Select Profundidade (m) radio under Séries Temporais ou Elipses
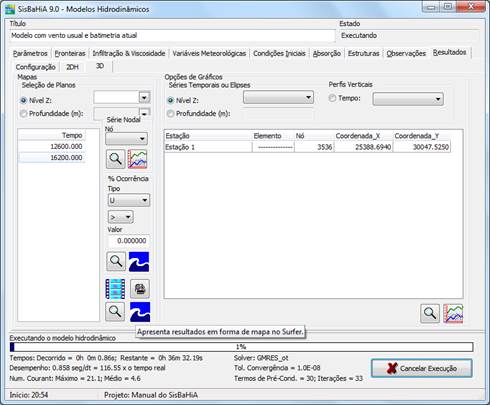This screenshot has width=490, height=405. [171, 114]
